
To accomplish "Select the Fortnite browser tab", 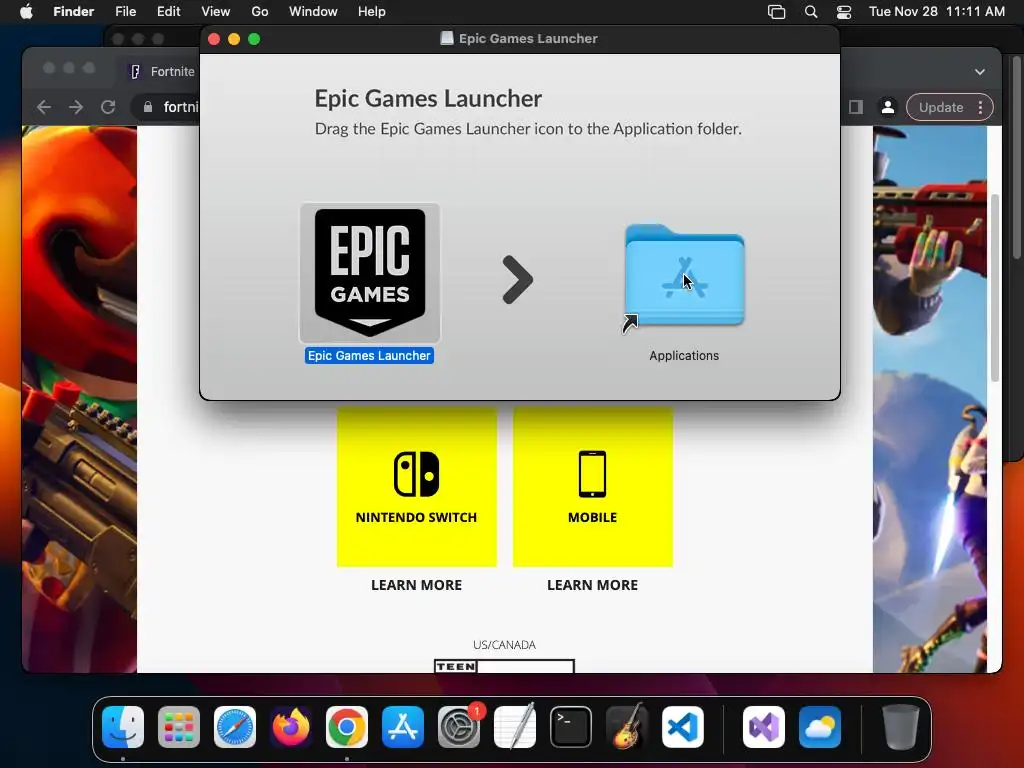I will tap(163, 72).
